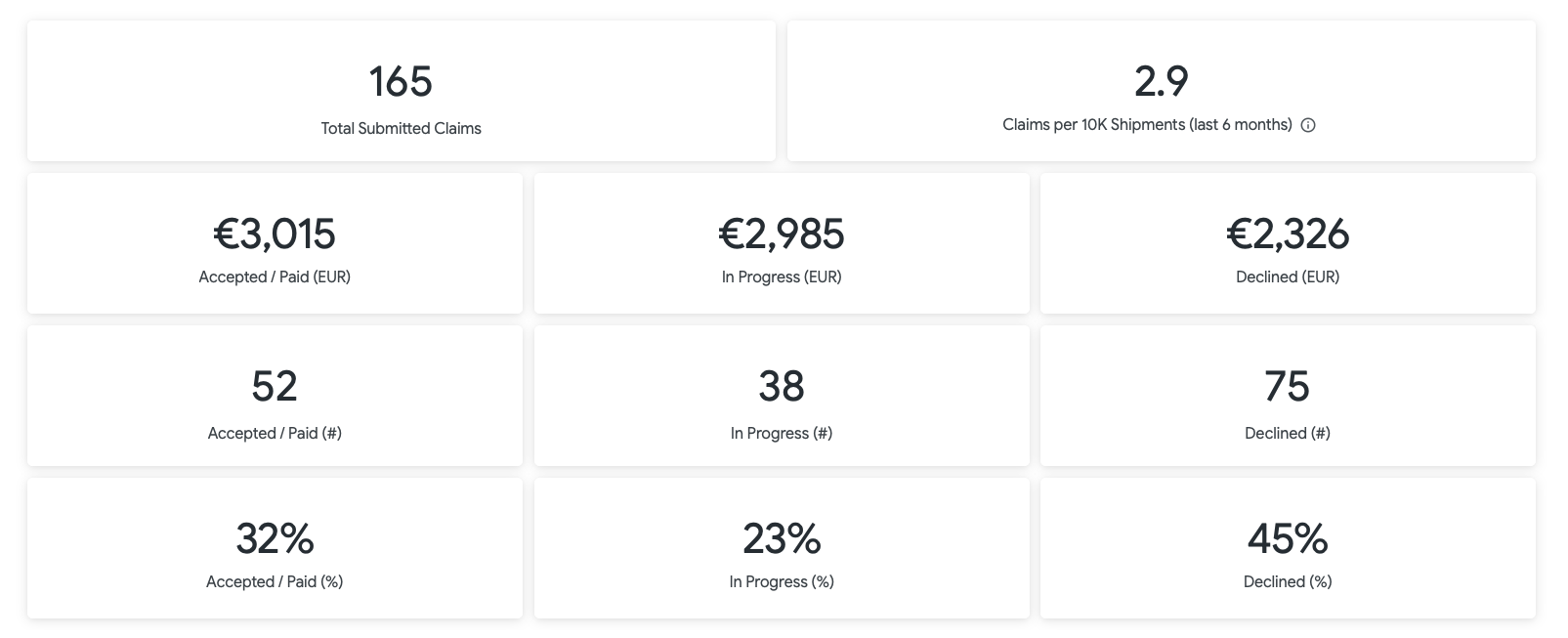Click the 2.9 claims per 10K value

pyautogui.click(x=1161, y=81)
